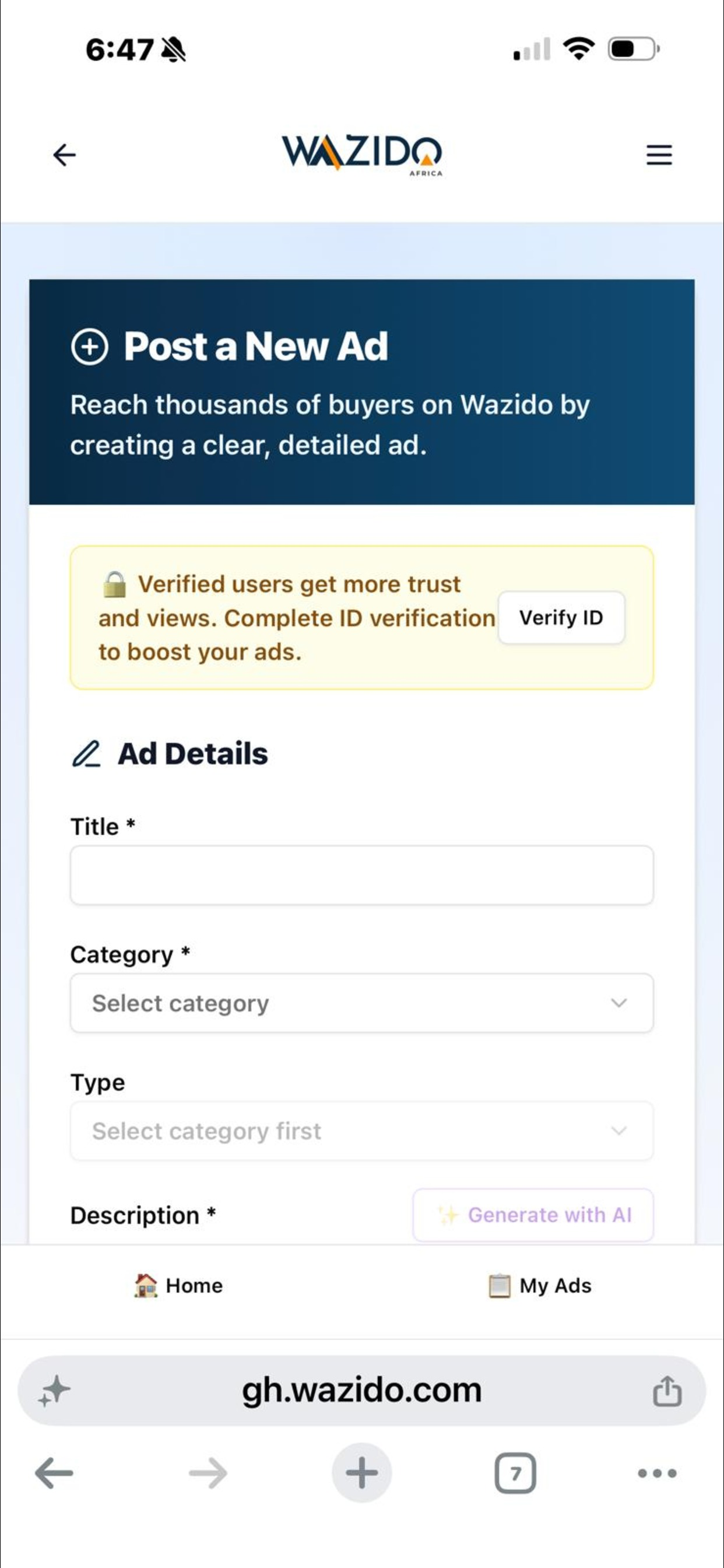Tap the gh.wazido.com address bar
This screenshot has width=724, height=1568.
click(x=362, y=1390)
